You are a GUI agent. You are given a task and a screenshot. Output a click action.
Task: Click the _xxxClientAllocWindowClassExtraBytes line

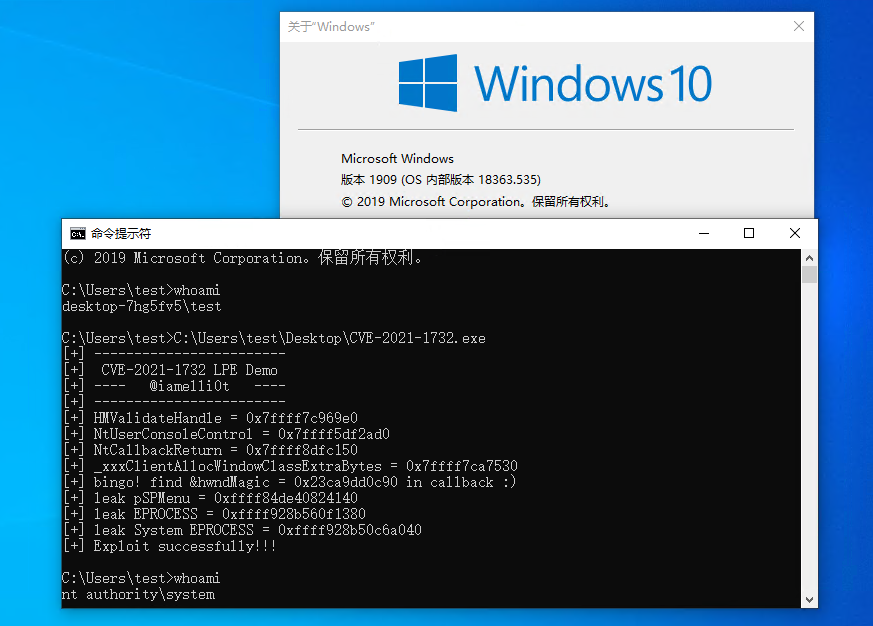(291, 466)
